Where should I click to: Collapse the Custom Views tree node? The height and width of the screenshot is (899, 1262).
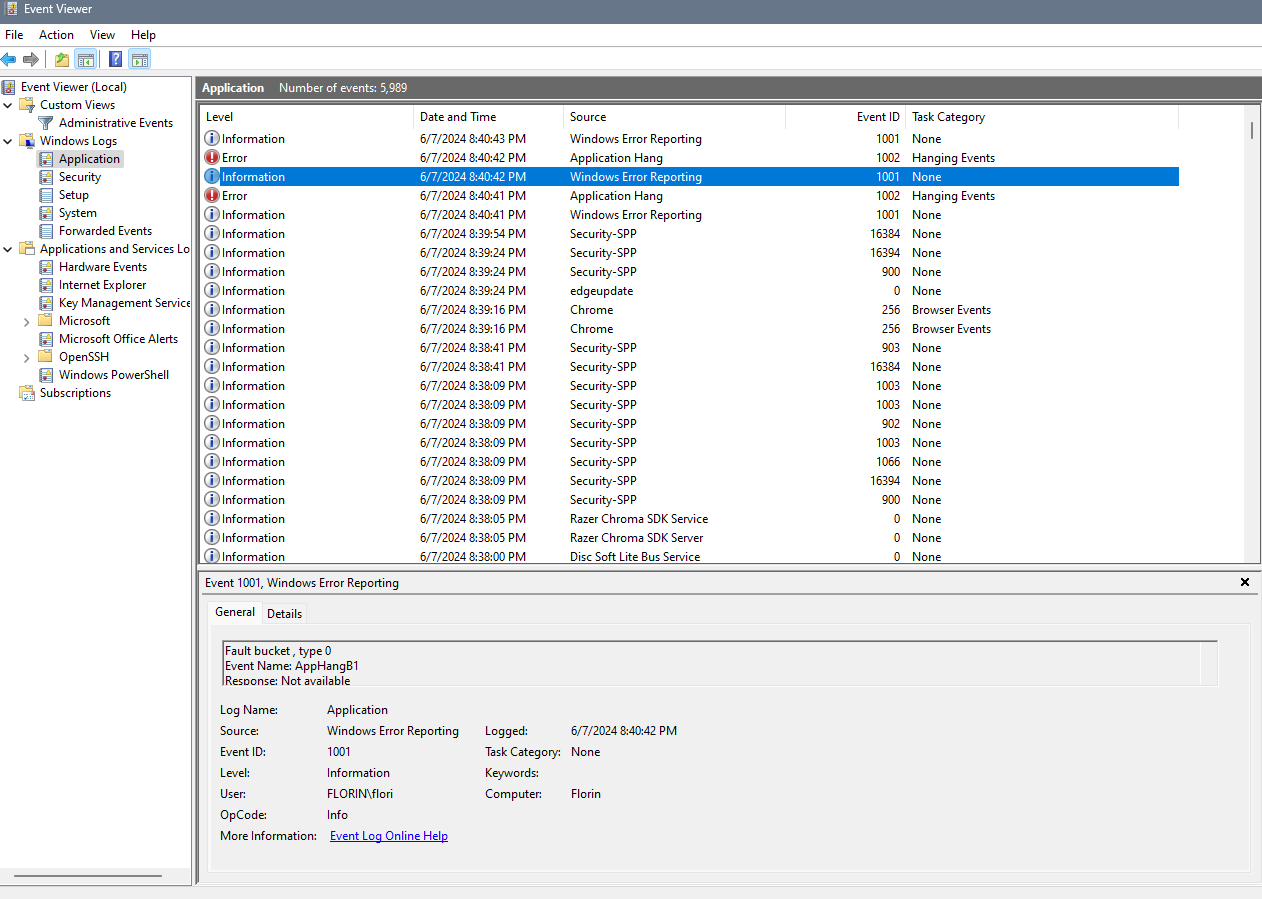tap(8, 105)
